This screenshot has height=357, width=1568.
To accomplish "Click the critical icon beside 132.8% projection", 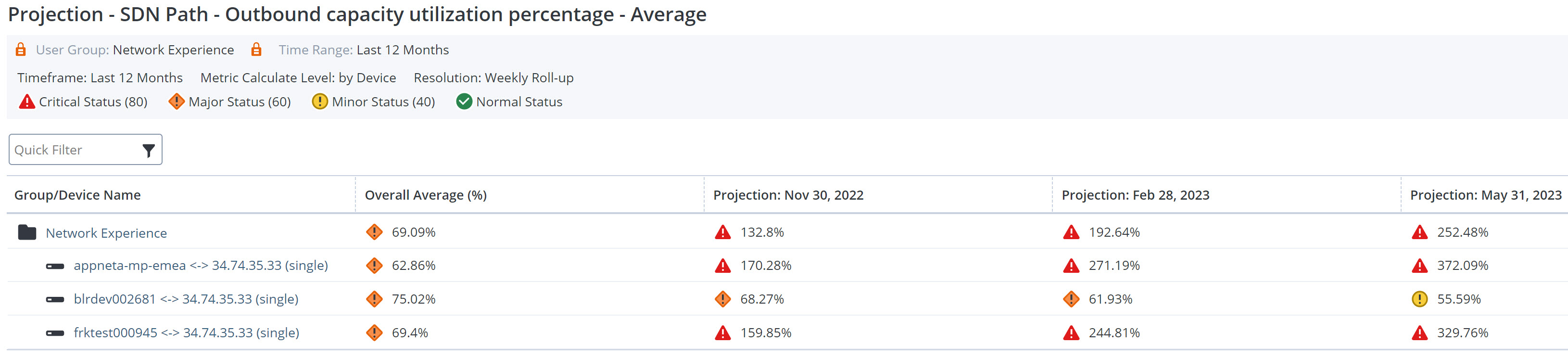I will pyautogui.click(x=722, y=232).
